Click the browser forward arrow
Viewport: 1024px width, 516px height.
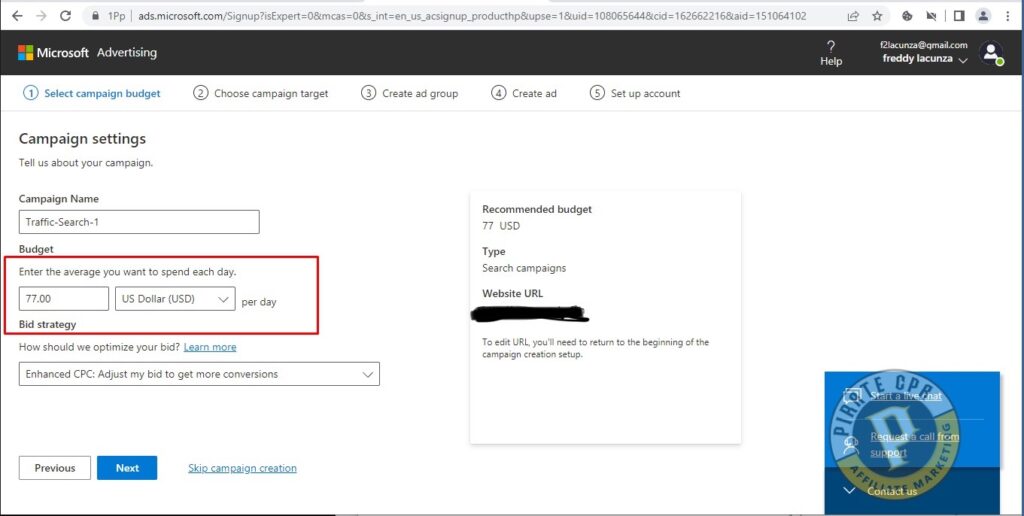(41, 16)
